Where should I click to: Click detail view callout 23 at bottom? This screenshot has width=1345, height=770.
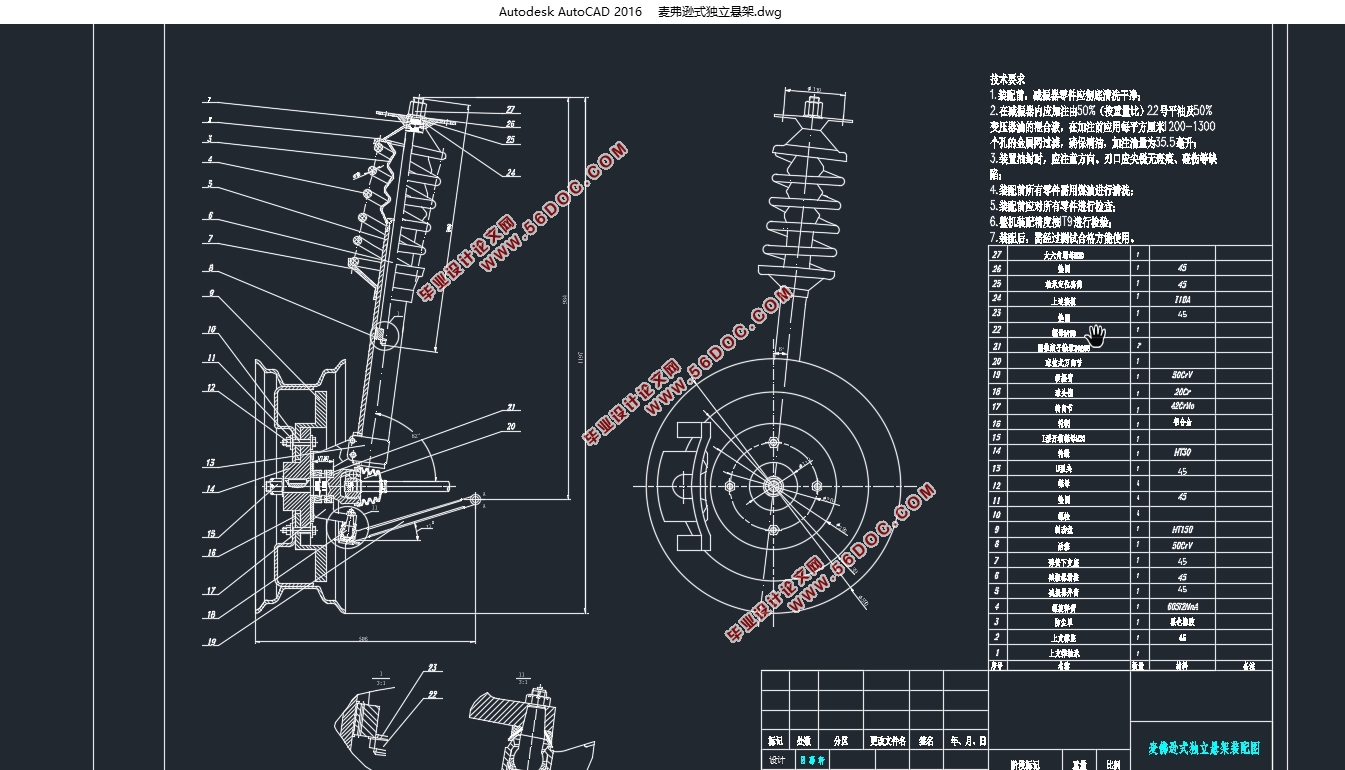pyautogui.click(x=433, y=667)
